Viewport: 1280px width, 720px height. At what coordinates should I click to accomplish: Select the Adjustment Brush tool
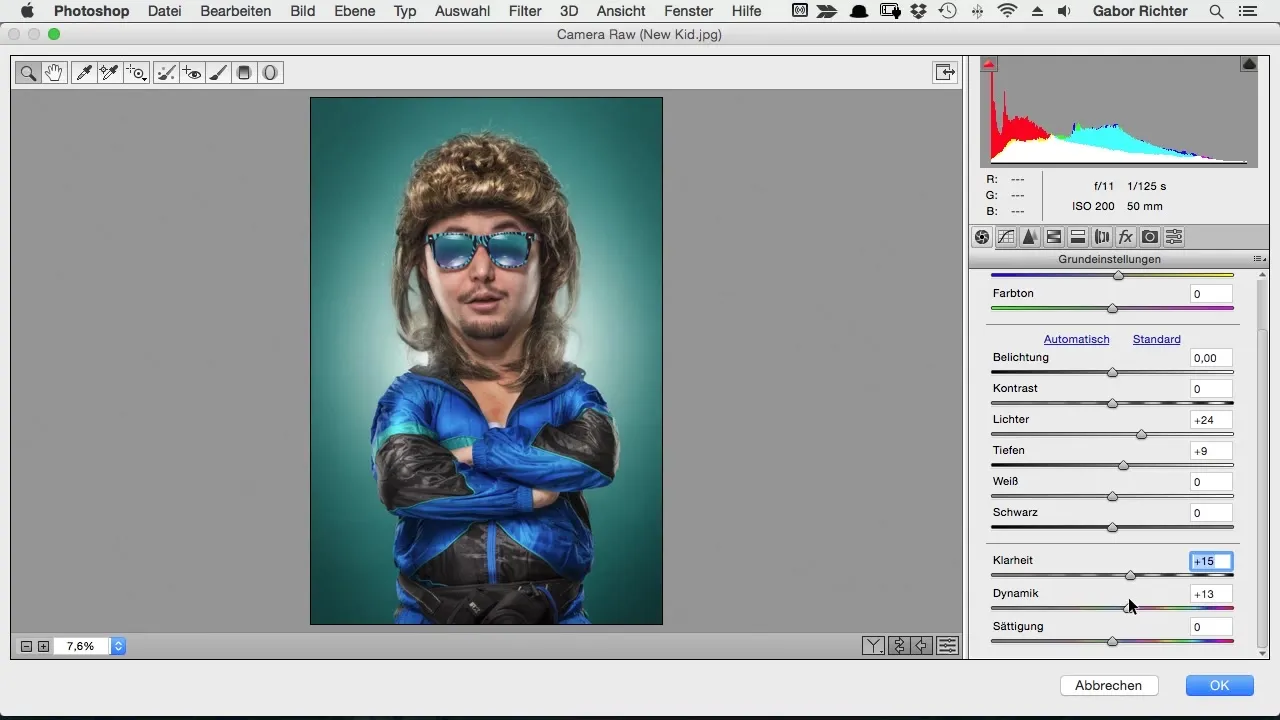[x=217, y=72]
